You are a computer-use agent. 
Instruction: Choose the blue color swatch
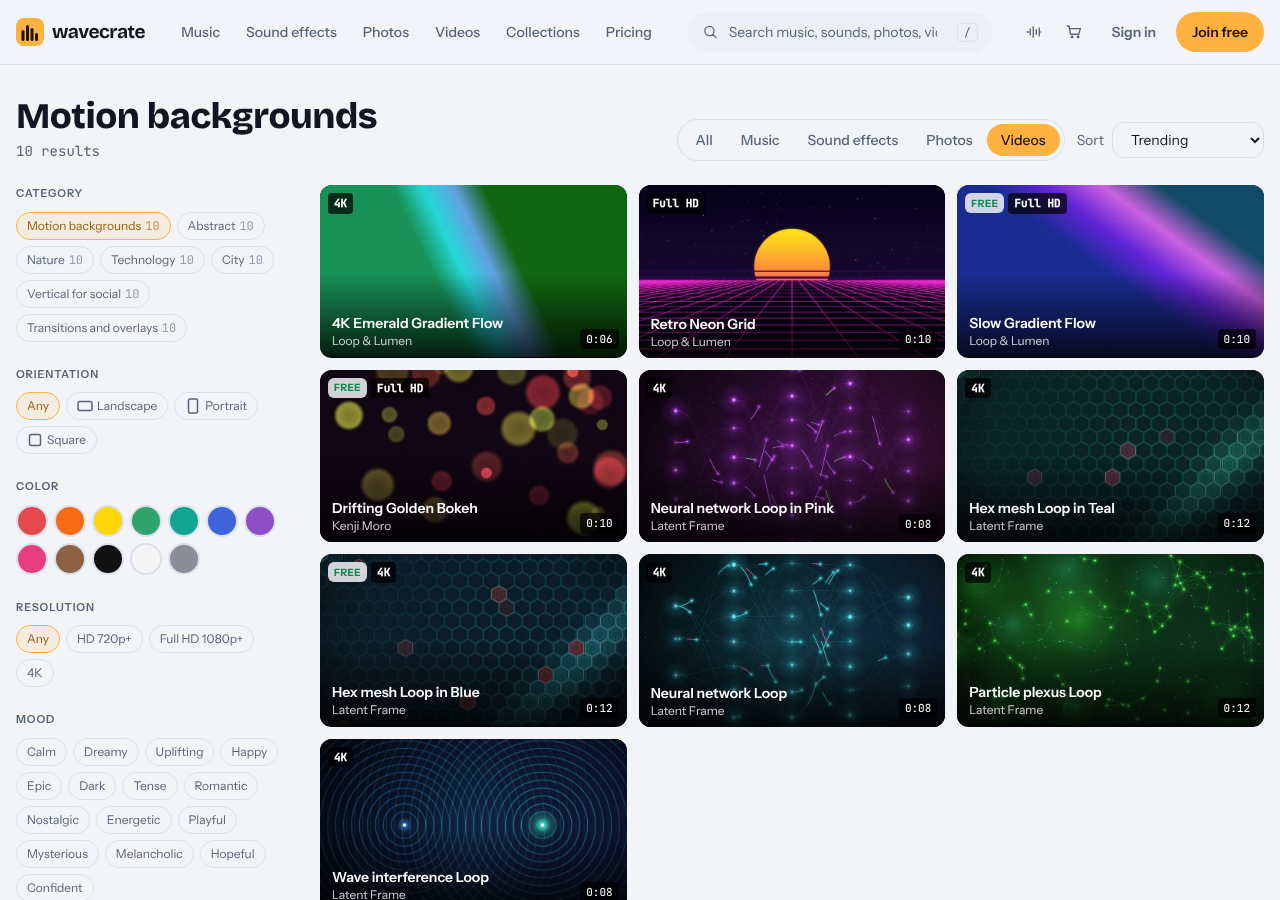(222, 521)
